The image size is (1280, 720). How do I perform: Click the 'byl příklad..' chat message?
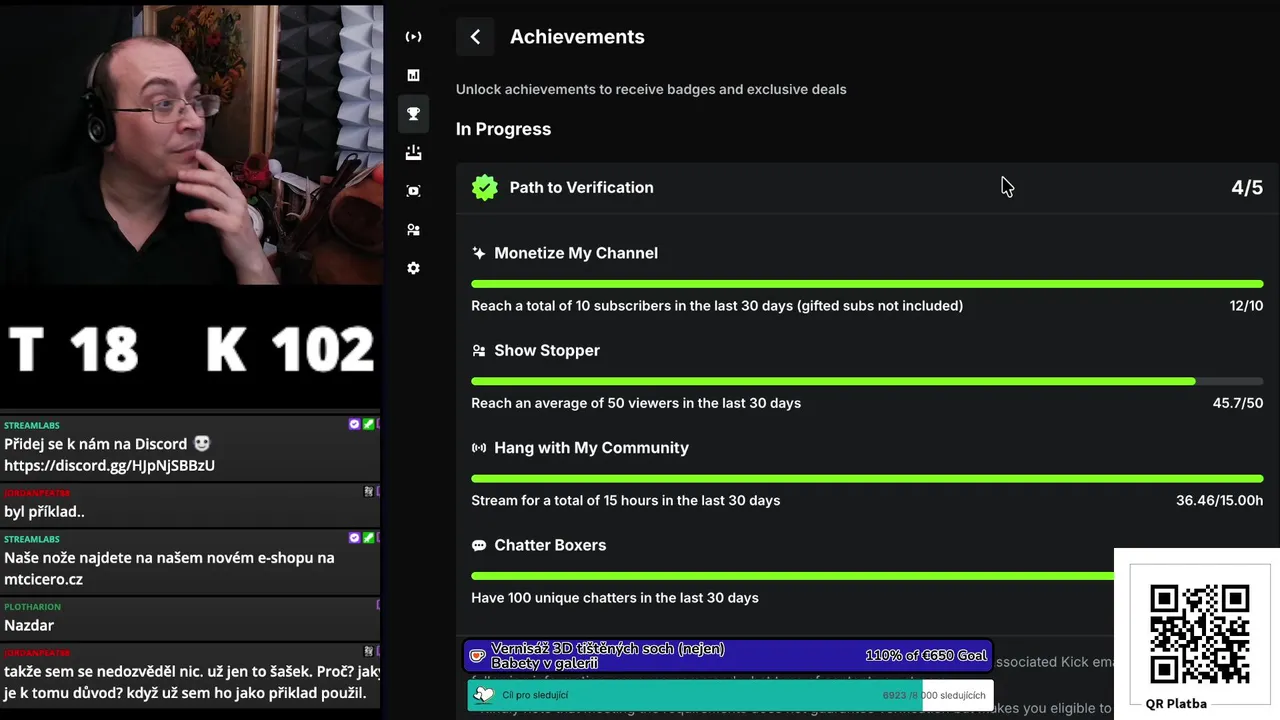click(x=44, y=511)
